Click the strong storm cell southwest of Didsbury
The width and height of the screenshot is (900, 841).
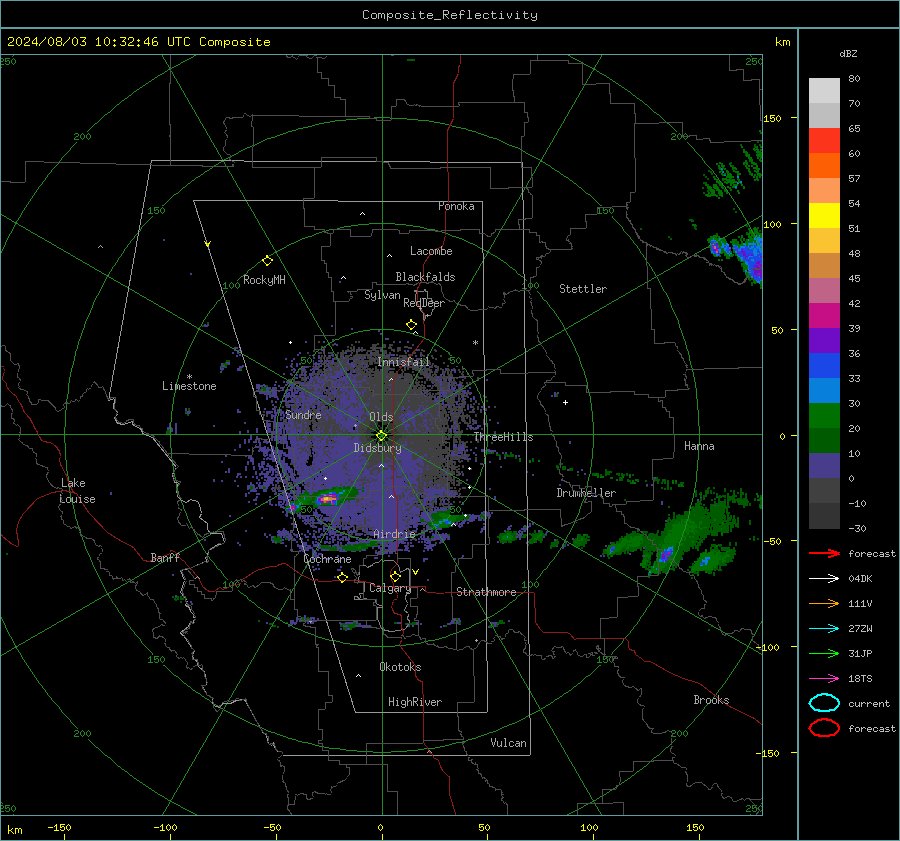(x=328, y=498)
